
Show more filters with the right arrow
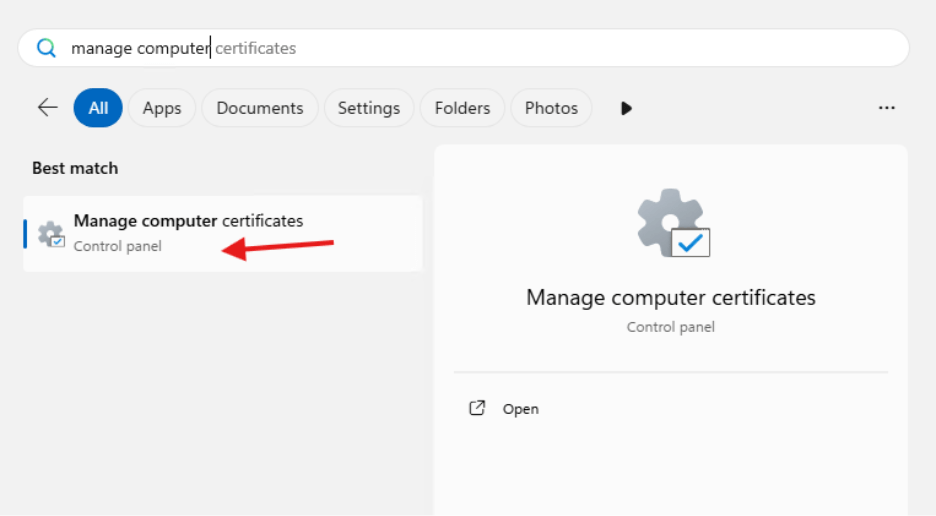(x=626, y=108)
